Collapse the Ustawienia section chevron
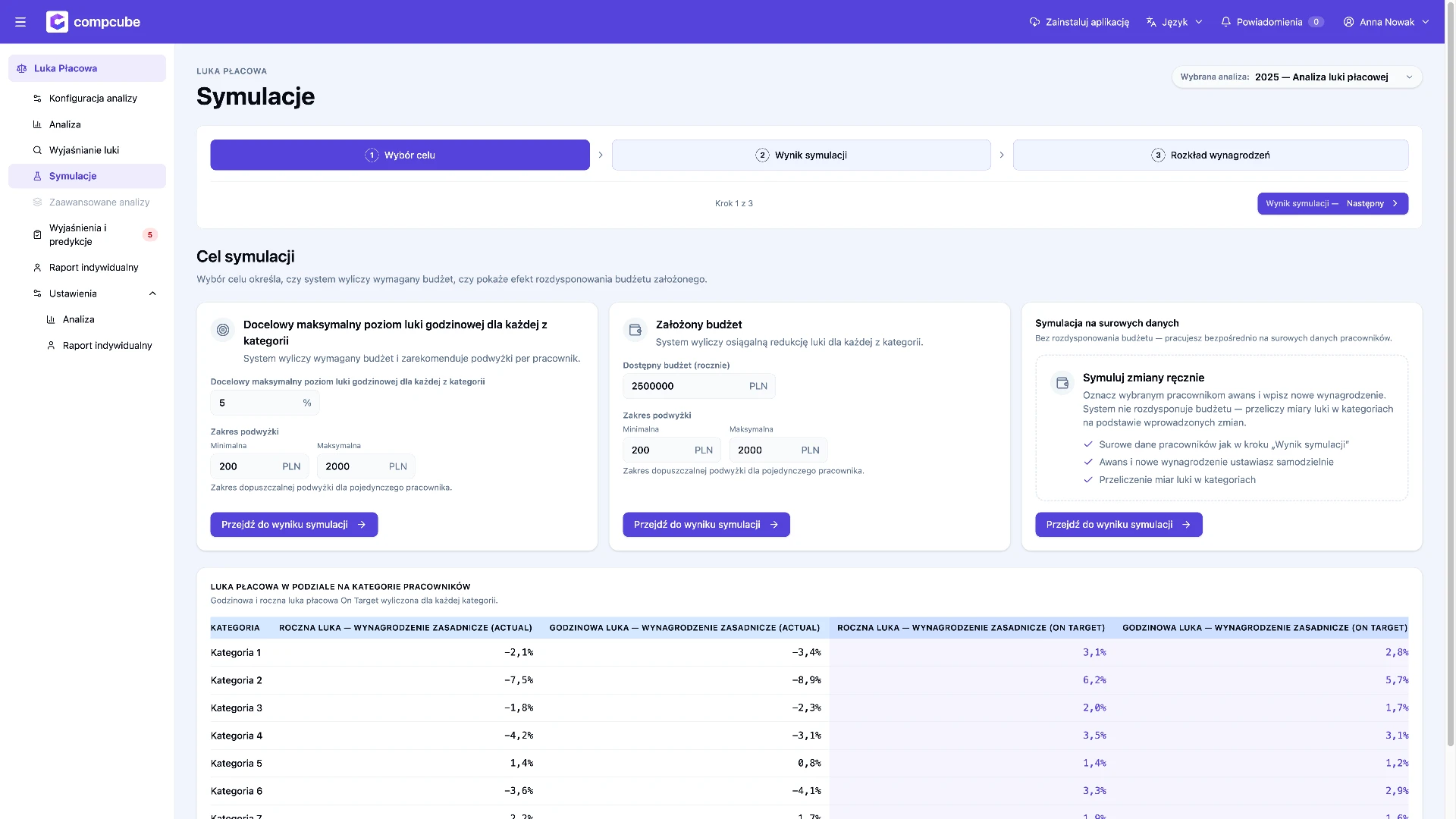Image resolution: width=1456 pixels, height=819 pixels. click(152, 293)
